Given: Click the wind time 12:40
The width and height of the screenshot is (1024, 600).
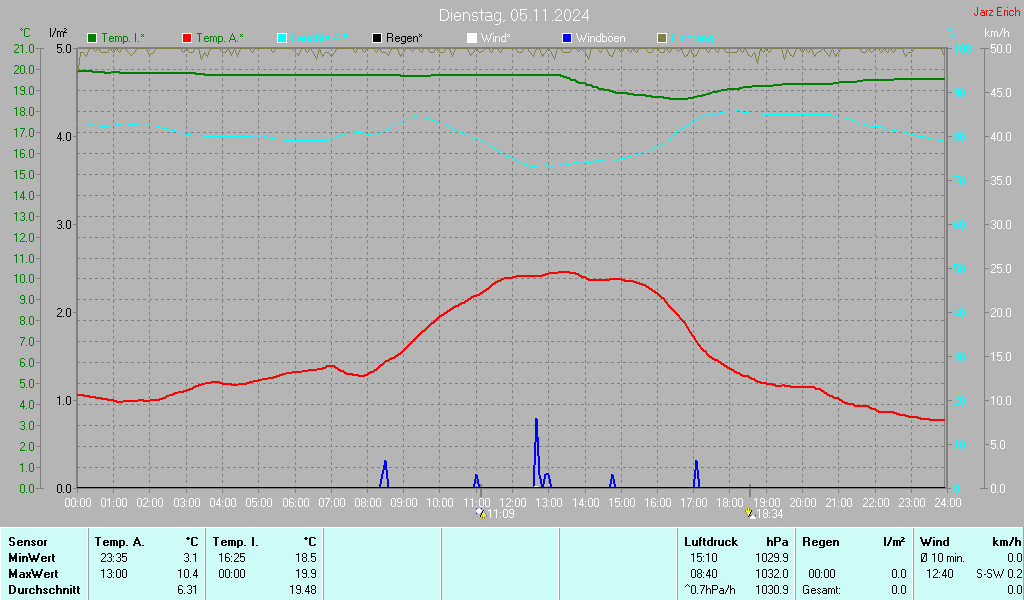Looking at the screenshot, I should [x=940, y=574].
